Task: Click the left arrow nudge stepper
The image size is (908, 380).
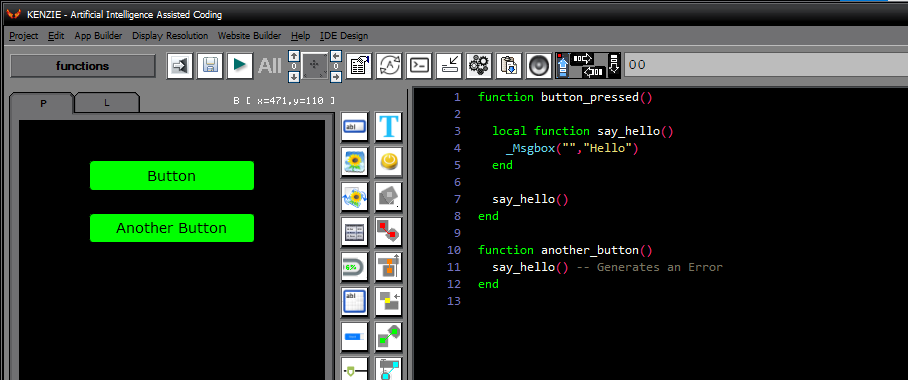Action: click(336, 56)
